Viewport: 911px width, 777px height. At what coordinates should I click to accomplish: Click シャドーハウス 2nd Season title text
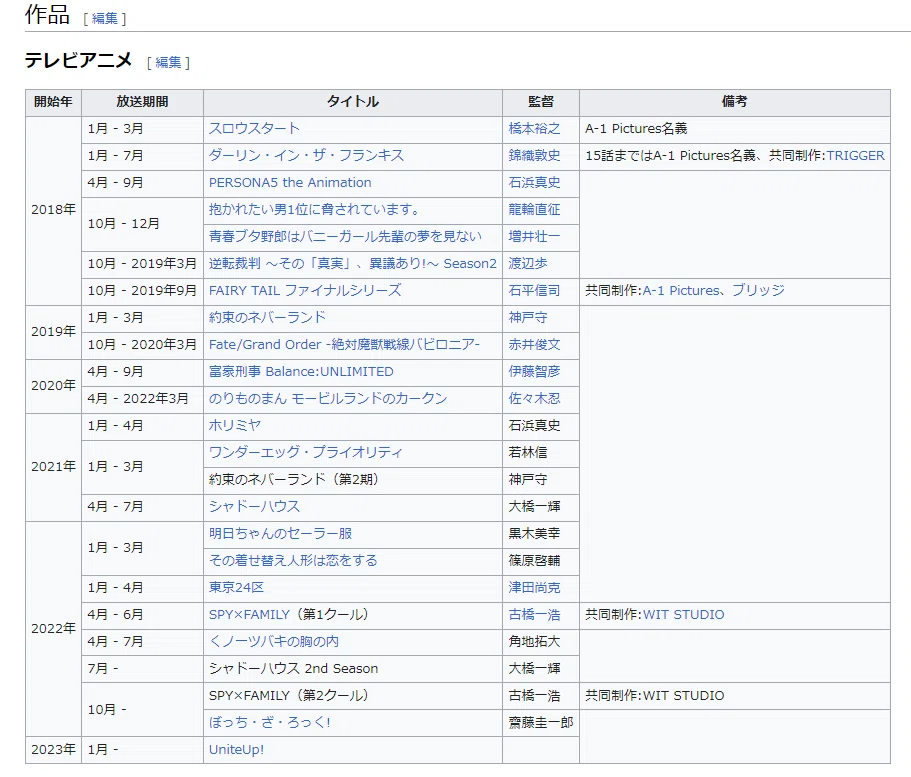click(x=293, y=669)
